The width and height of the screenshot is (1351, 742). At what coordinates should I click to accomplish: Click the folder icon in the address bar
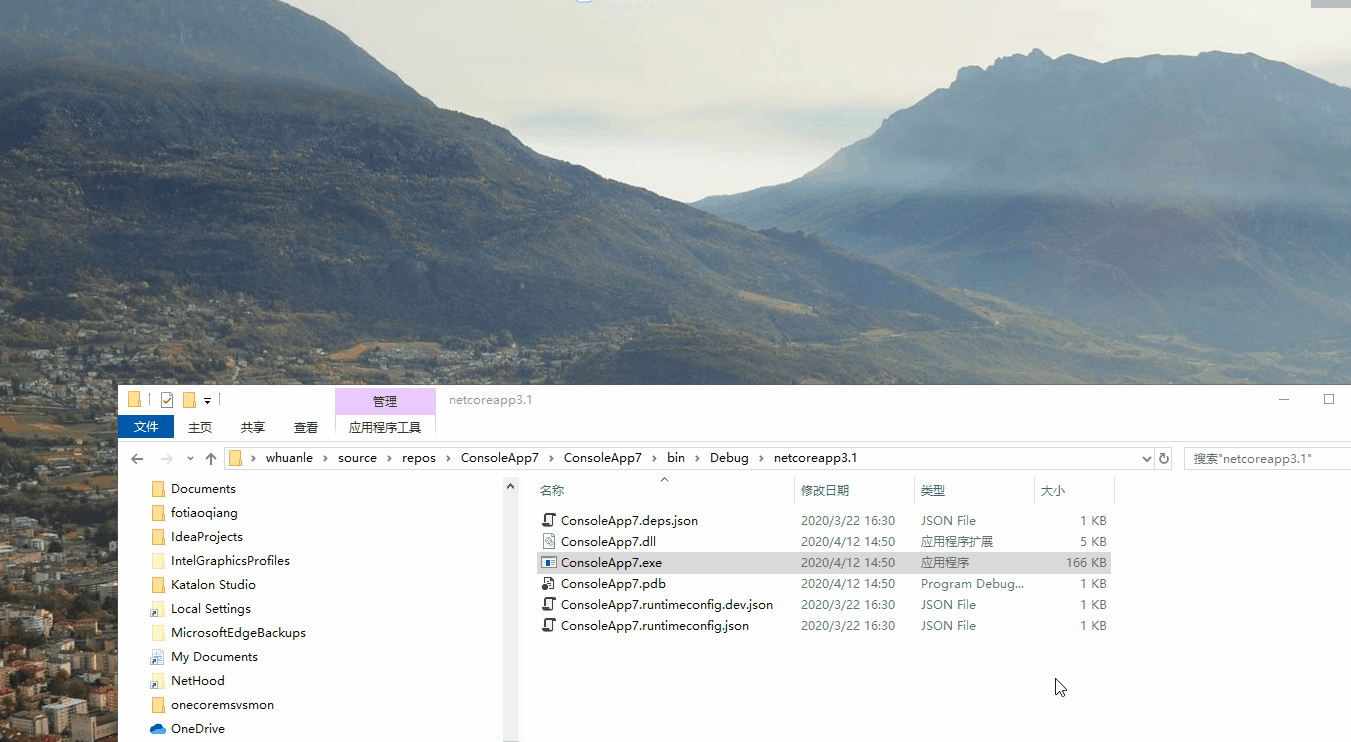(x=236, y=458)
